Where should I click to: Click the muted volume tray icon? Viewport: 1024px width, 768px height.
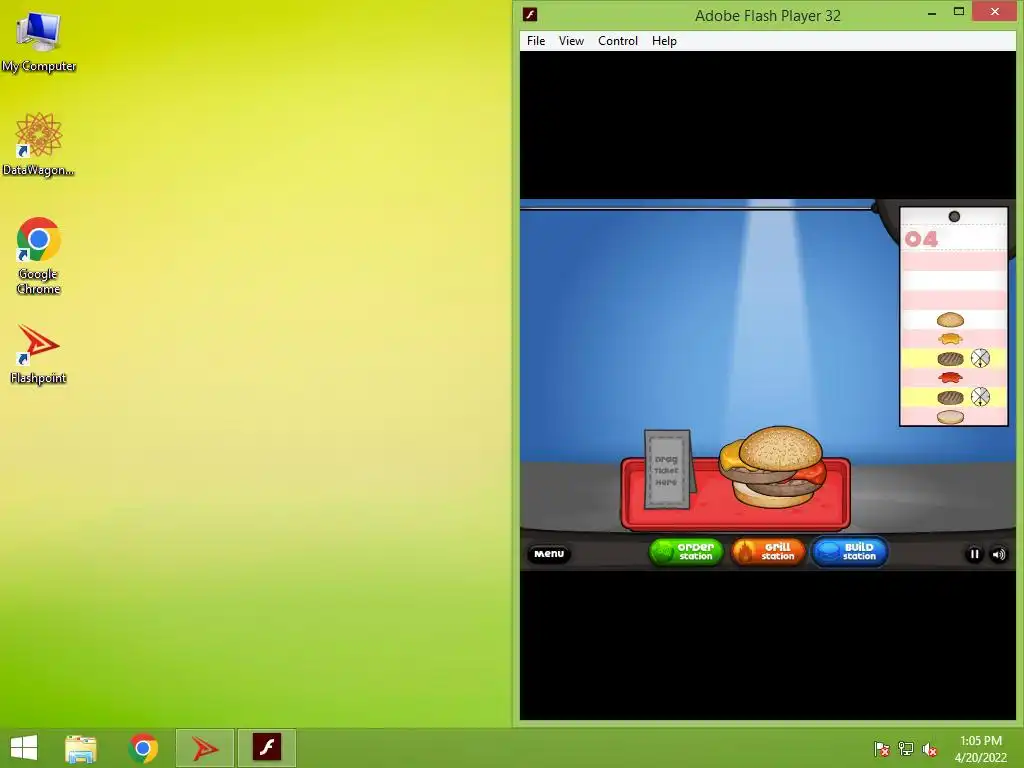(930, 749)
